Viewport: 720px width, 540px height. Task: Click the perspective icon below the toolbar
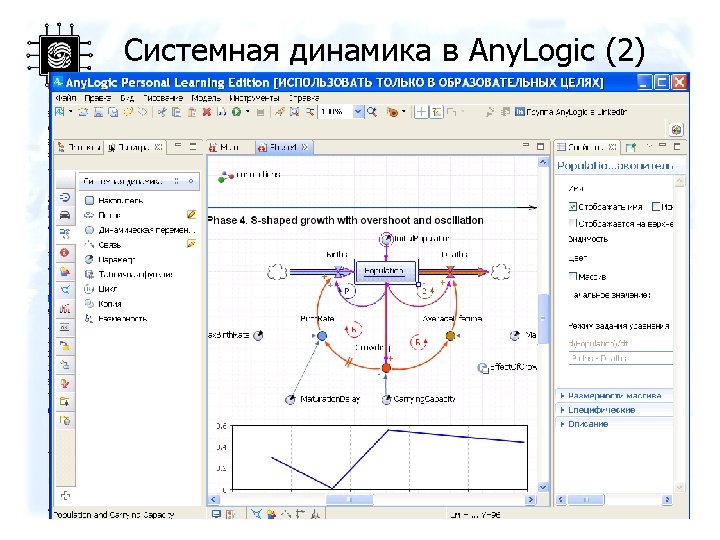click(676, 129)
